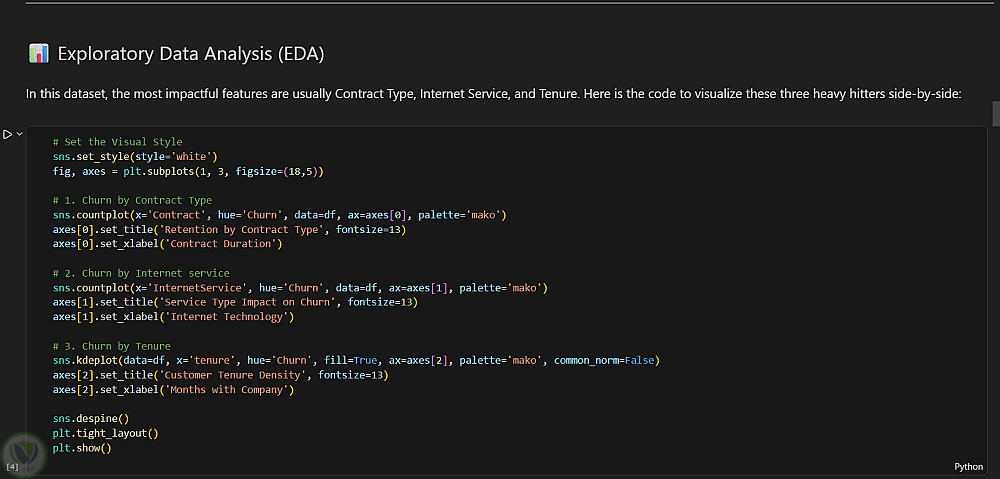The height and width of the screenshot is (479, 1000).
Task: Click the vertical scrollbar thumb
Action: [x=996, y=113]
